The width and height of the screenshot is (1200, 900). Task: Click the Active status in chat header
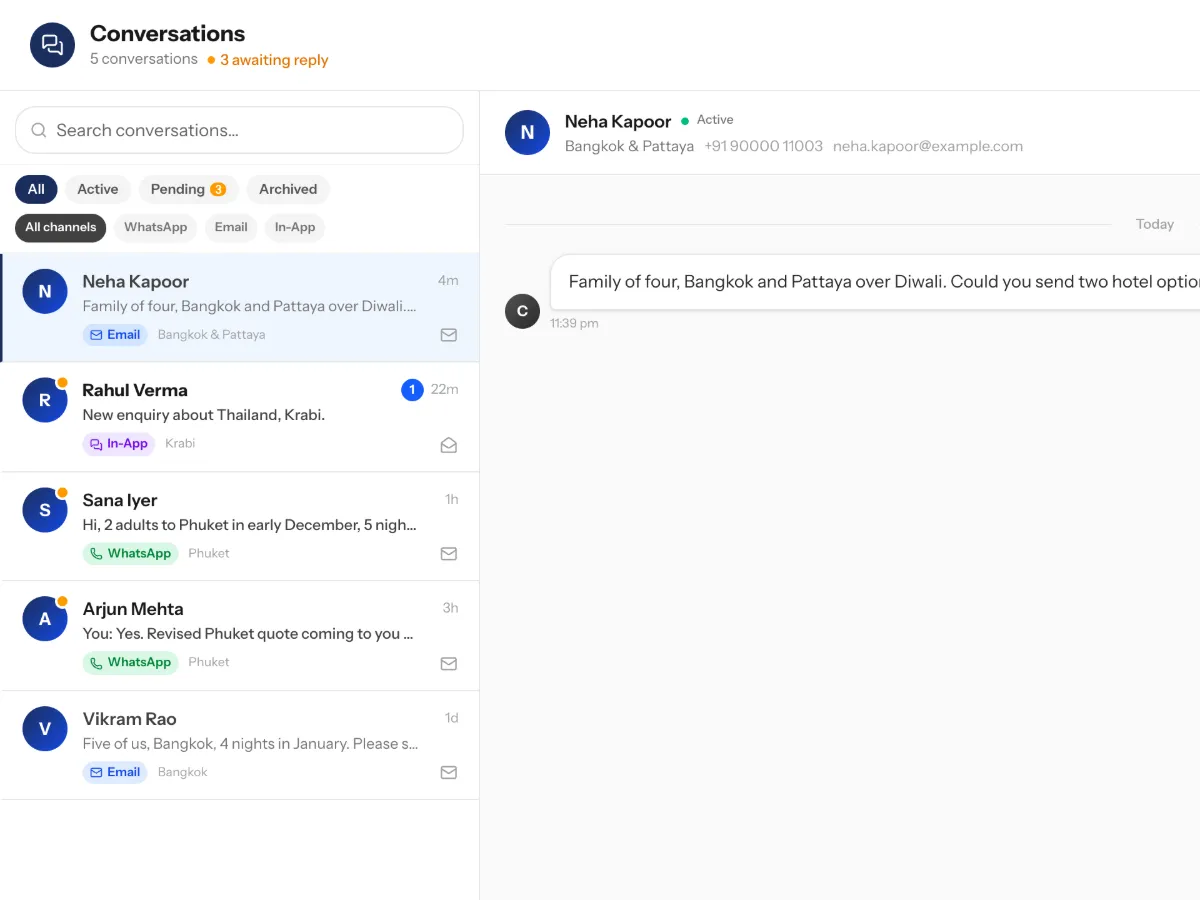click(707, 120)
